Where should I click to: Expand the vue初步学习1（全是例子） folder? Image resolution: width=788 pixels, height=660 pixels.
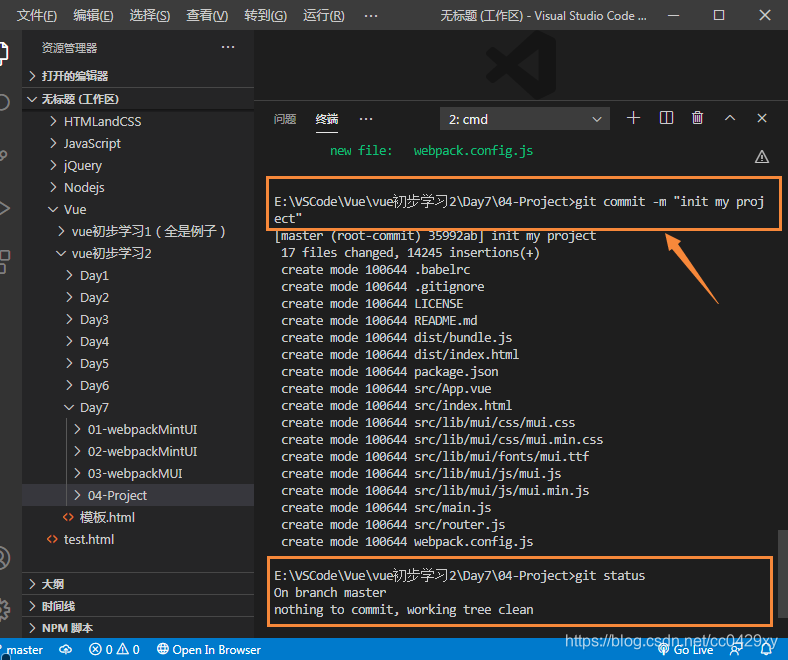click(138, 231)
